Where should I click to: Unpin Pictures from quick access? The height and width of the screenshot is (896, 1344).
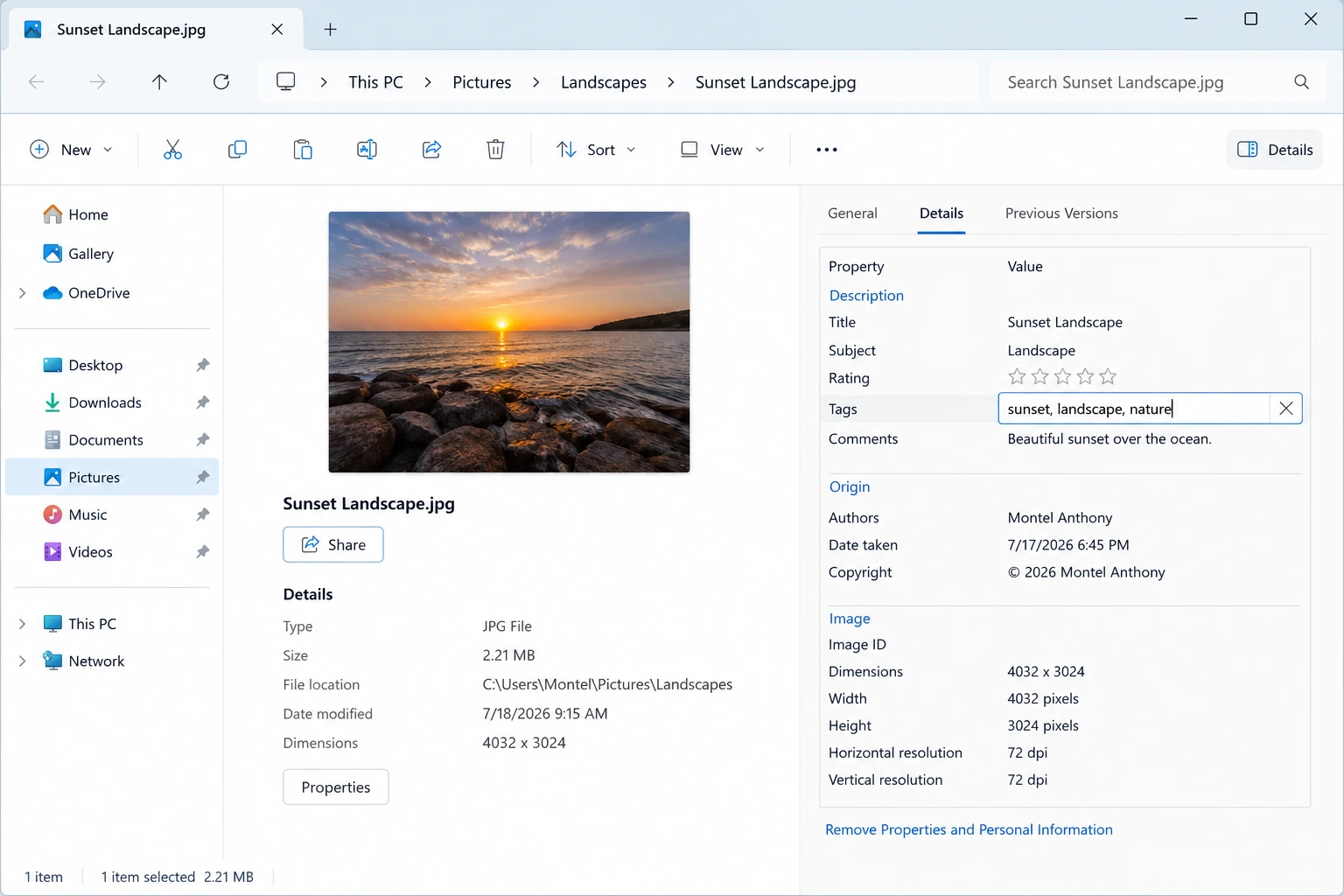203,478
